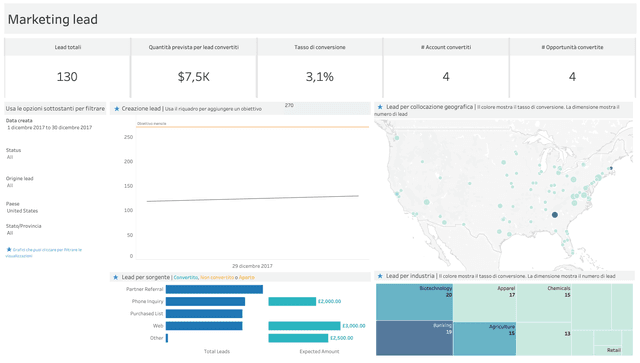Click the star icon beside the filter hint text
The height and width of the screenshot is (363, 640).
pos(9,249)
